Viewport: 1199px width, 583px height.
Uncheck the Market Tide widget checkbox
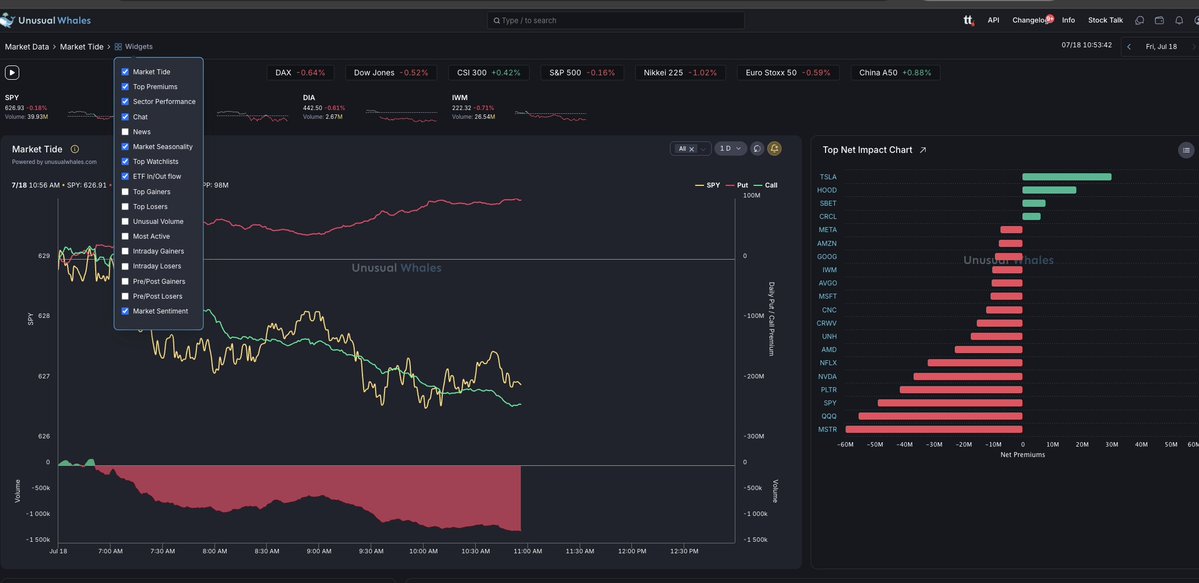click(125, 72)
